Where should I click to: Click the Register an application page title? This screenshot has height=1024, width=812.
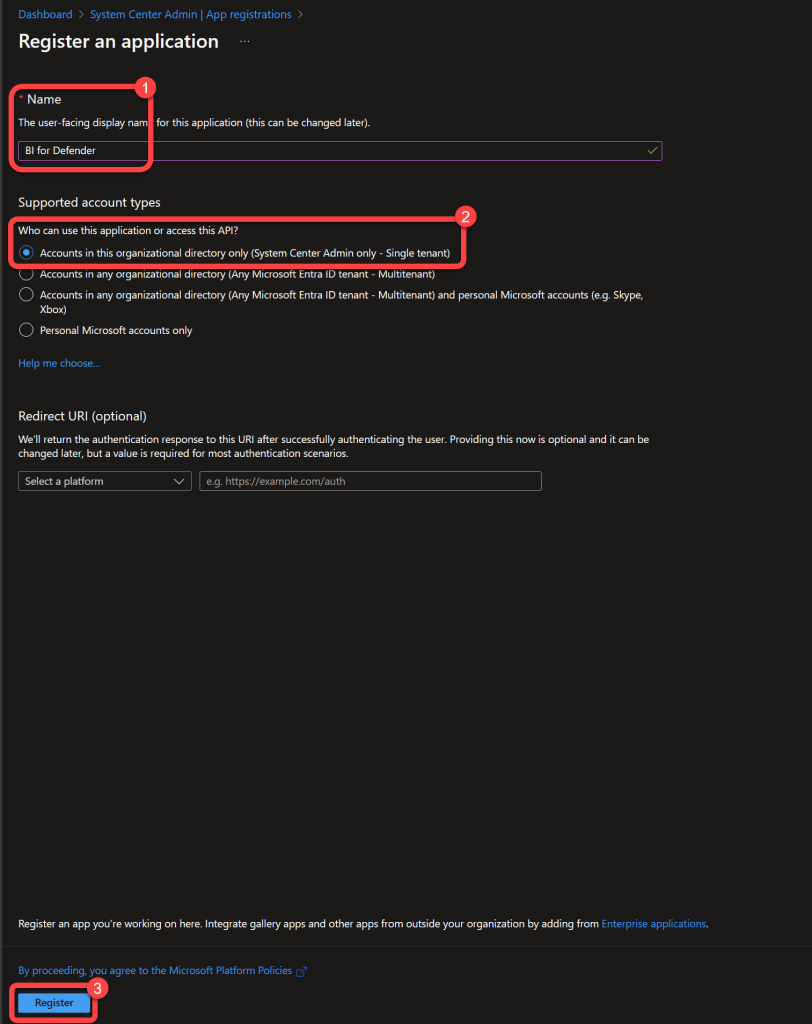[118, 42]
